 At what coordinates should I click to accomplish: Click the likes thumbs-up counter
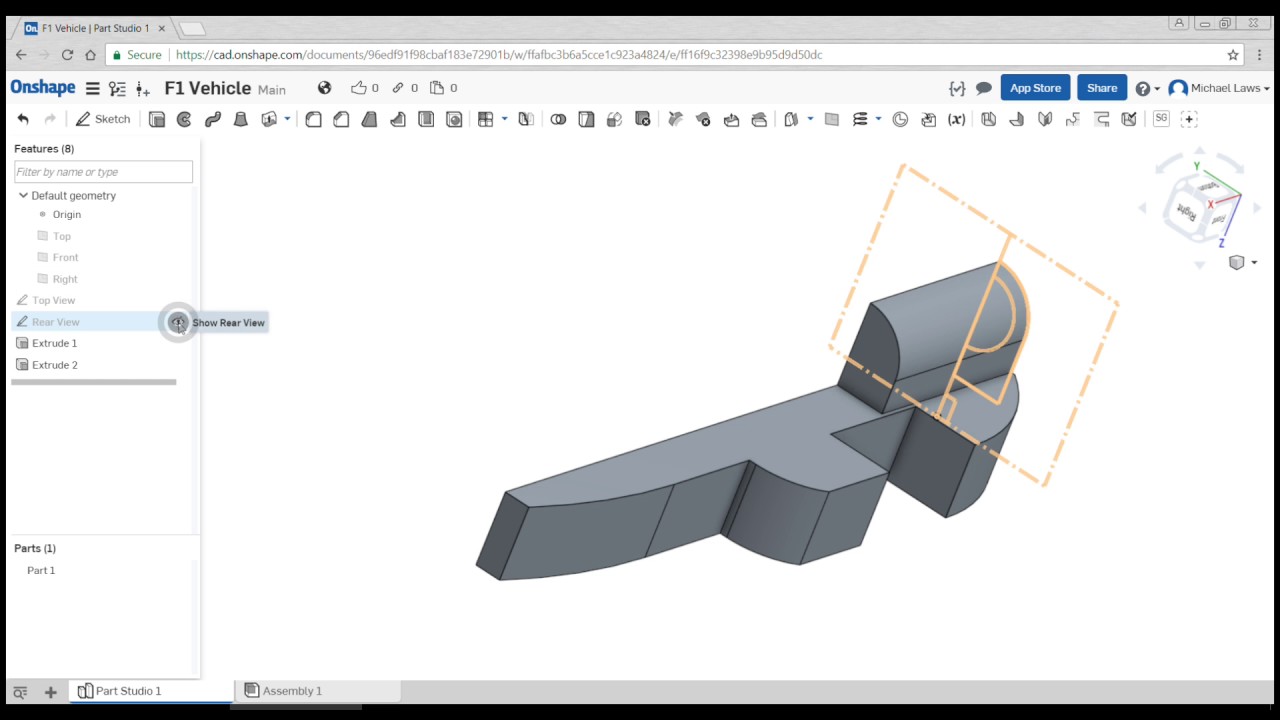click(x=365, y=88)
